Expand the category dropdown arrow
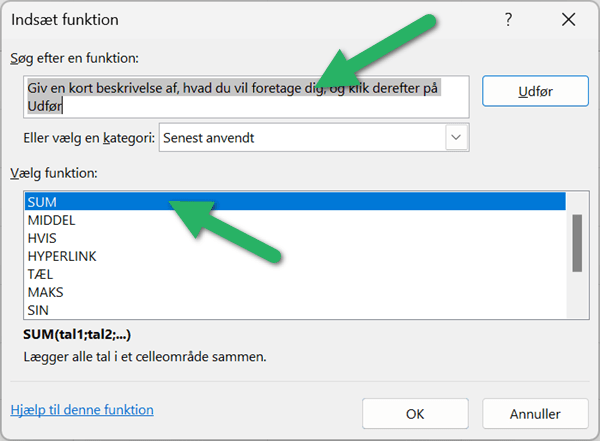This screenshot has width=600, height=441. [457, 138]
